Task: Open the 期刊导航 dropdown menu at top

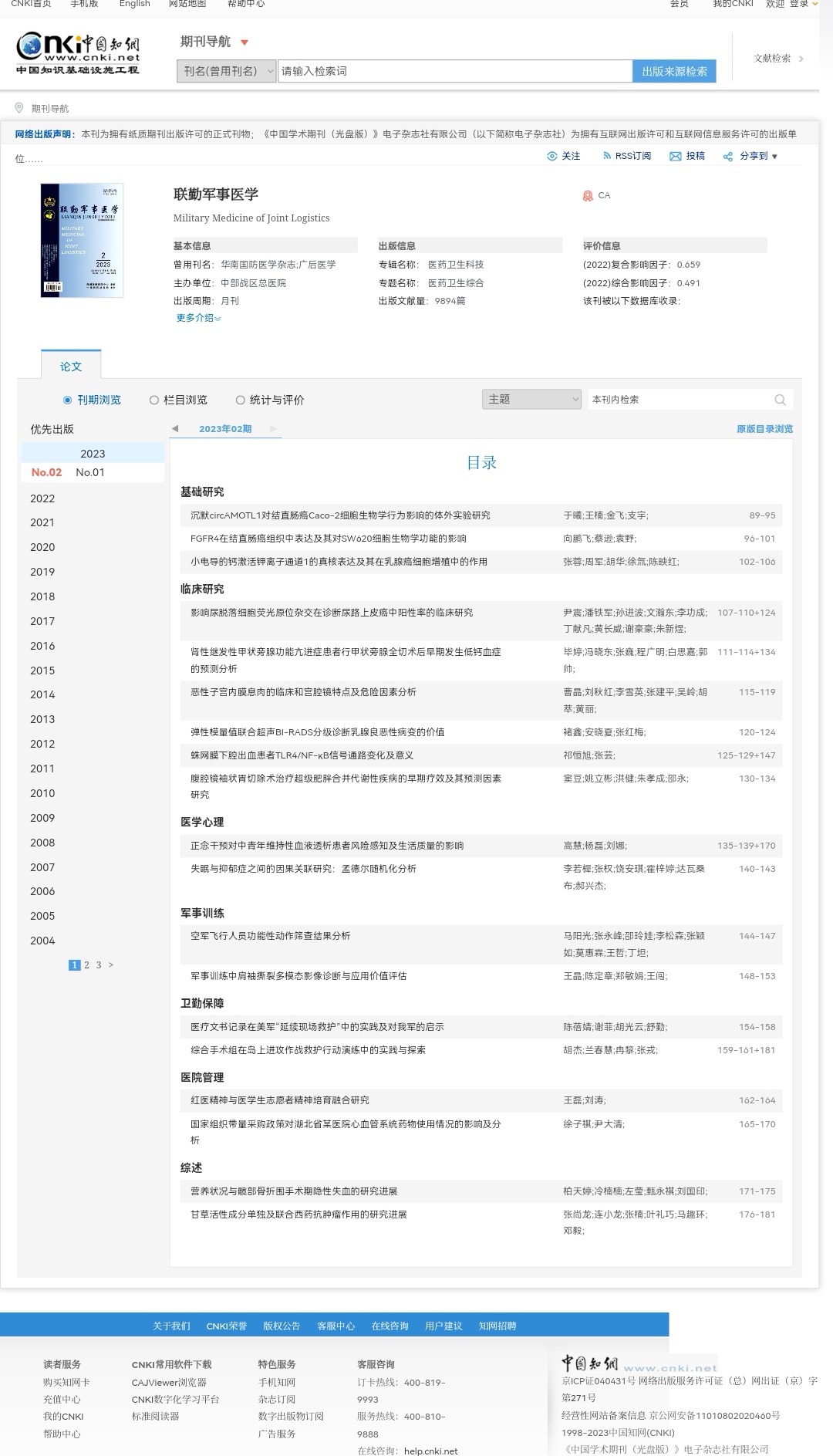Action: tap(245, 42)
